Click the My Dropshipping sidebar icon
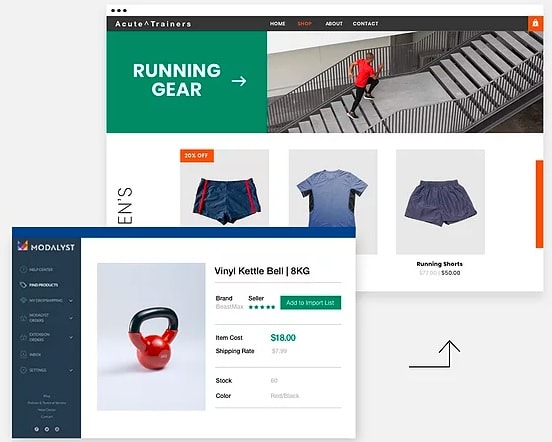552x442 pixels. pyautogui.click(x=23, y=300)
